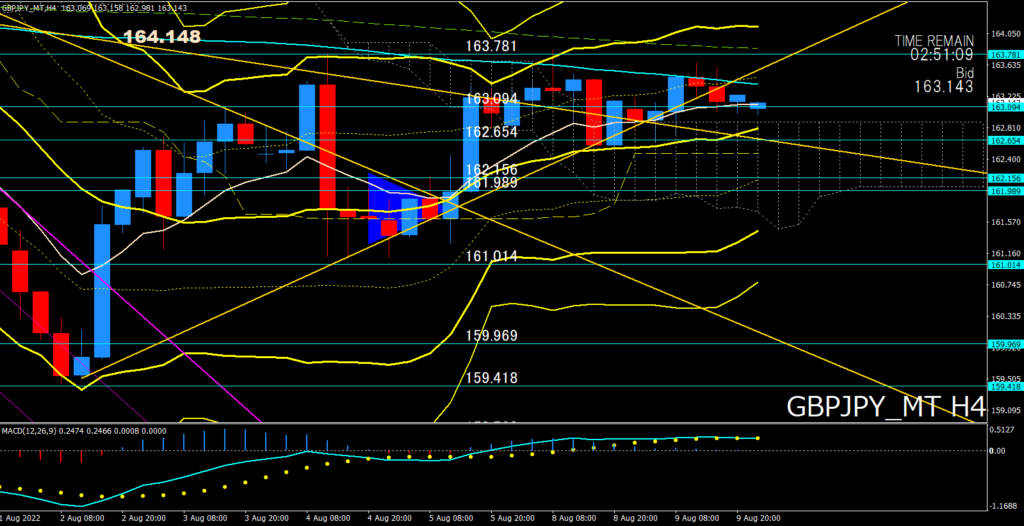Select the highlighted 161.014 tag on price axis
Screen dimensions: 1024x526
click(1006, 265)
